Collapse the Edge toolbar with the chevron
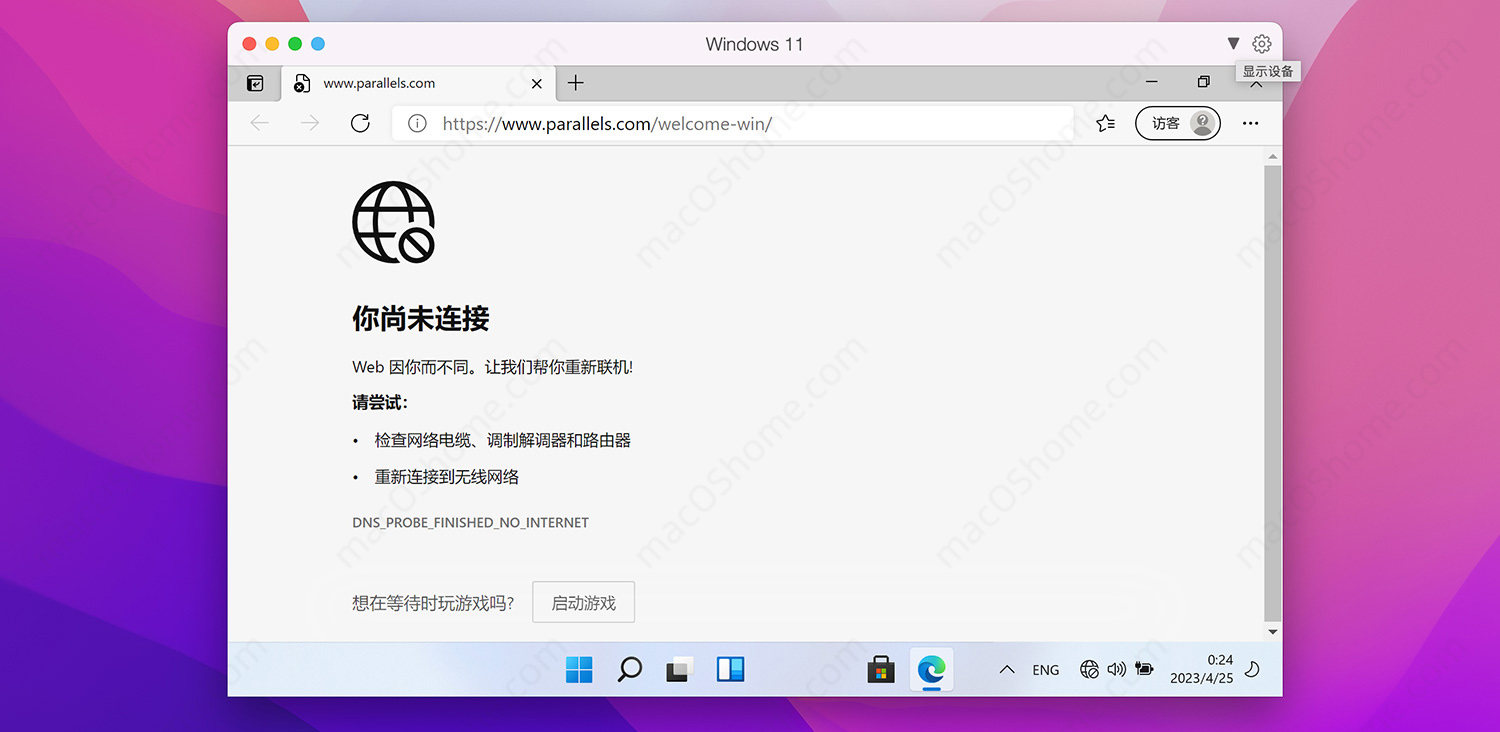This screenshot has height=732, width=1500. (x=1256, y=83)
